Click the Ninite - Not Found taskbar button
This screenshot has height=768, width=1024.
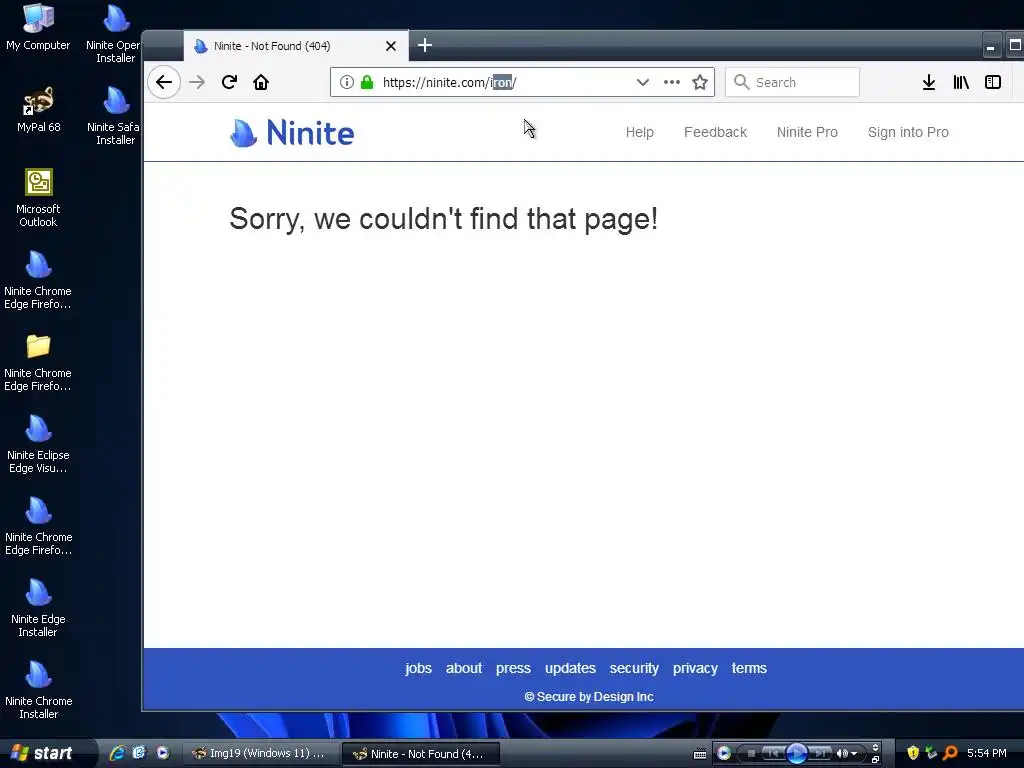pyautogui.click(x=421, y=754)
